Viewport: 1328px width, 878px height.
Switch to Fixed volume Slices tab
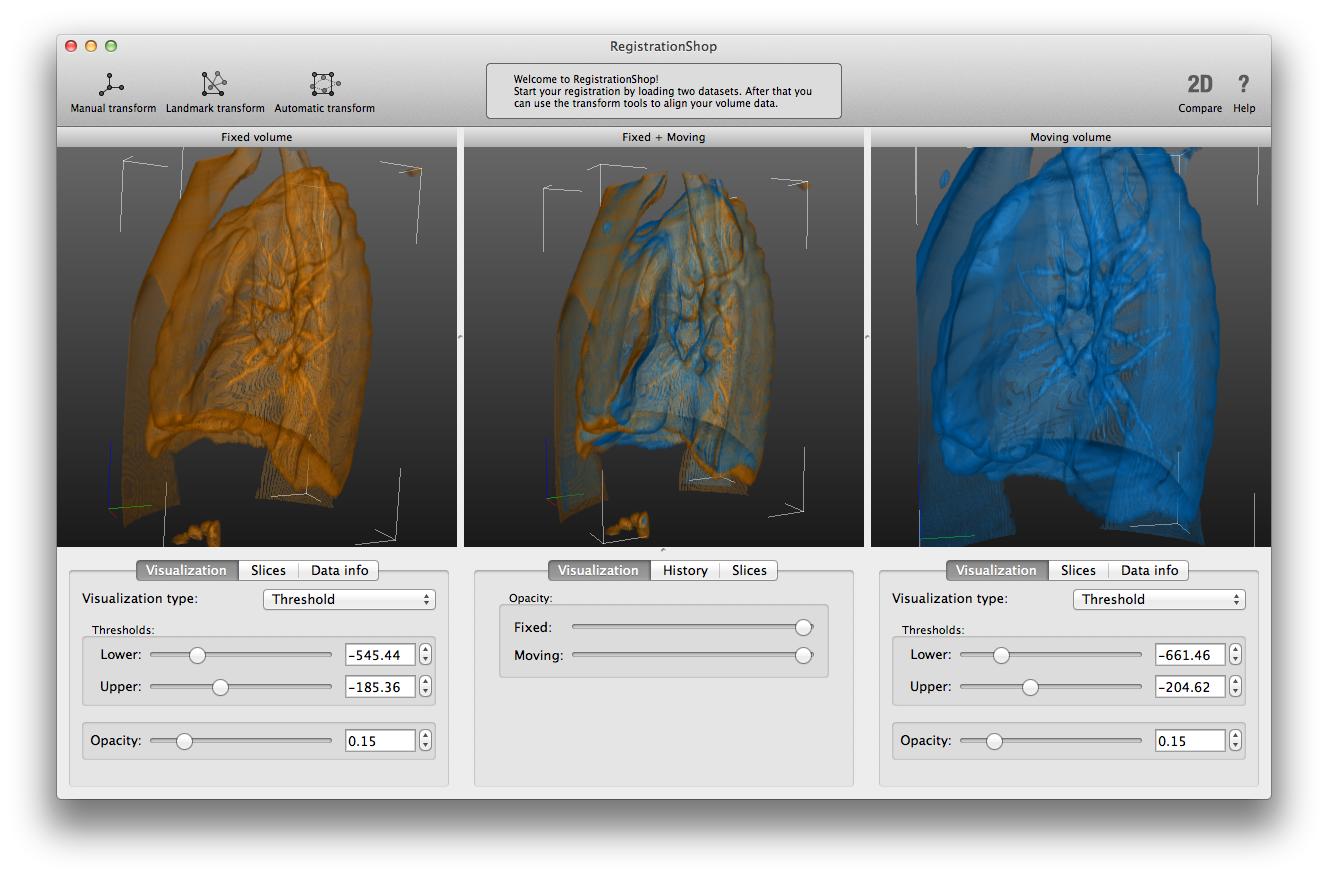[x=268, y=571]
